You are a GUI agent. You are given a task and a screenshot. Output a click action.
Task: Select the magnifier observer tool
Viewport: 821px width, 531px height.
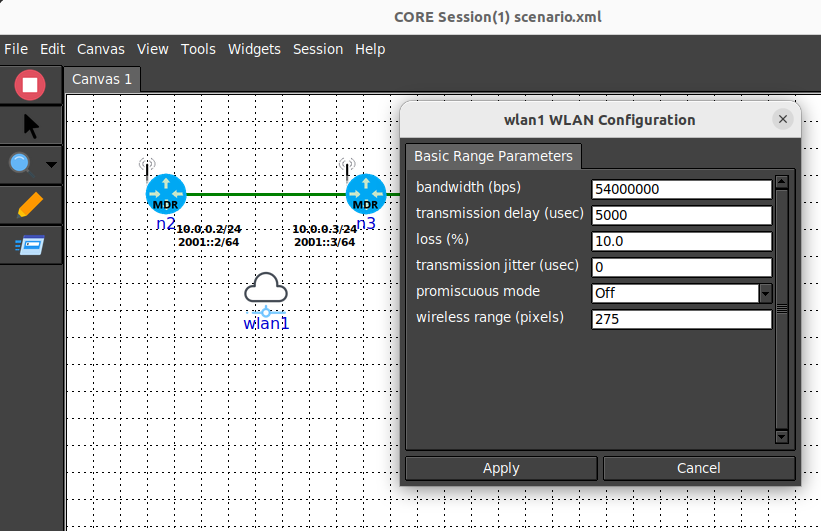pos(21,164)
